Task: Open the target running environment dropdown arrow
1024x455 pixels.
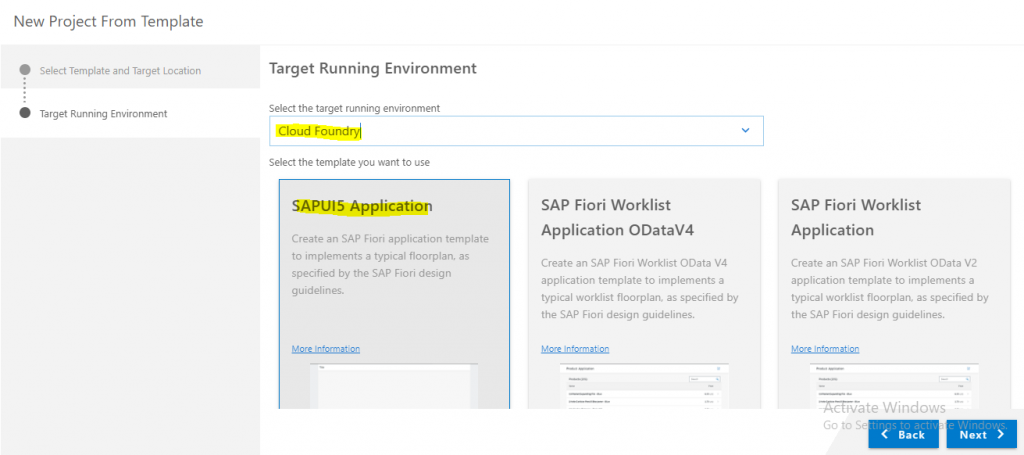Action: point(745,131)
